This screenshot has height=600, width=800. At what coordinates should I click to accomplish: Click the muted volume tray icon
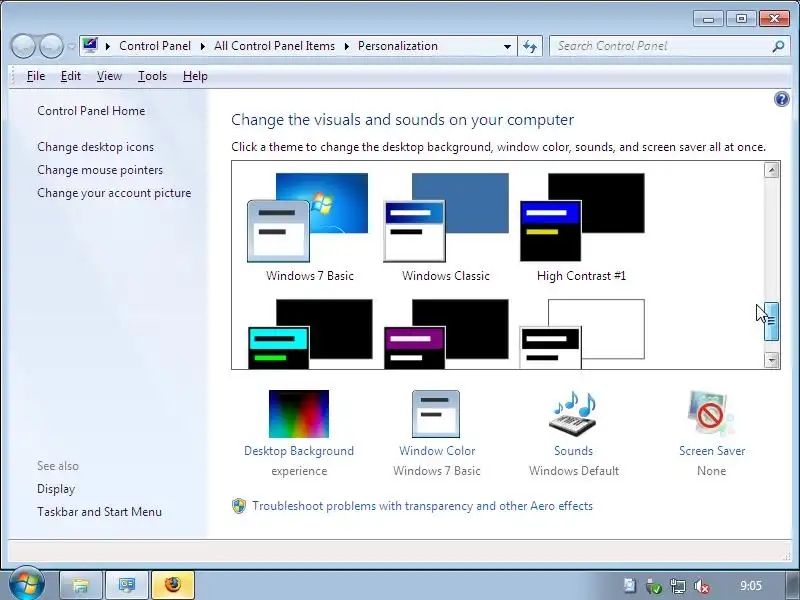(702, 586)
